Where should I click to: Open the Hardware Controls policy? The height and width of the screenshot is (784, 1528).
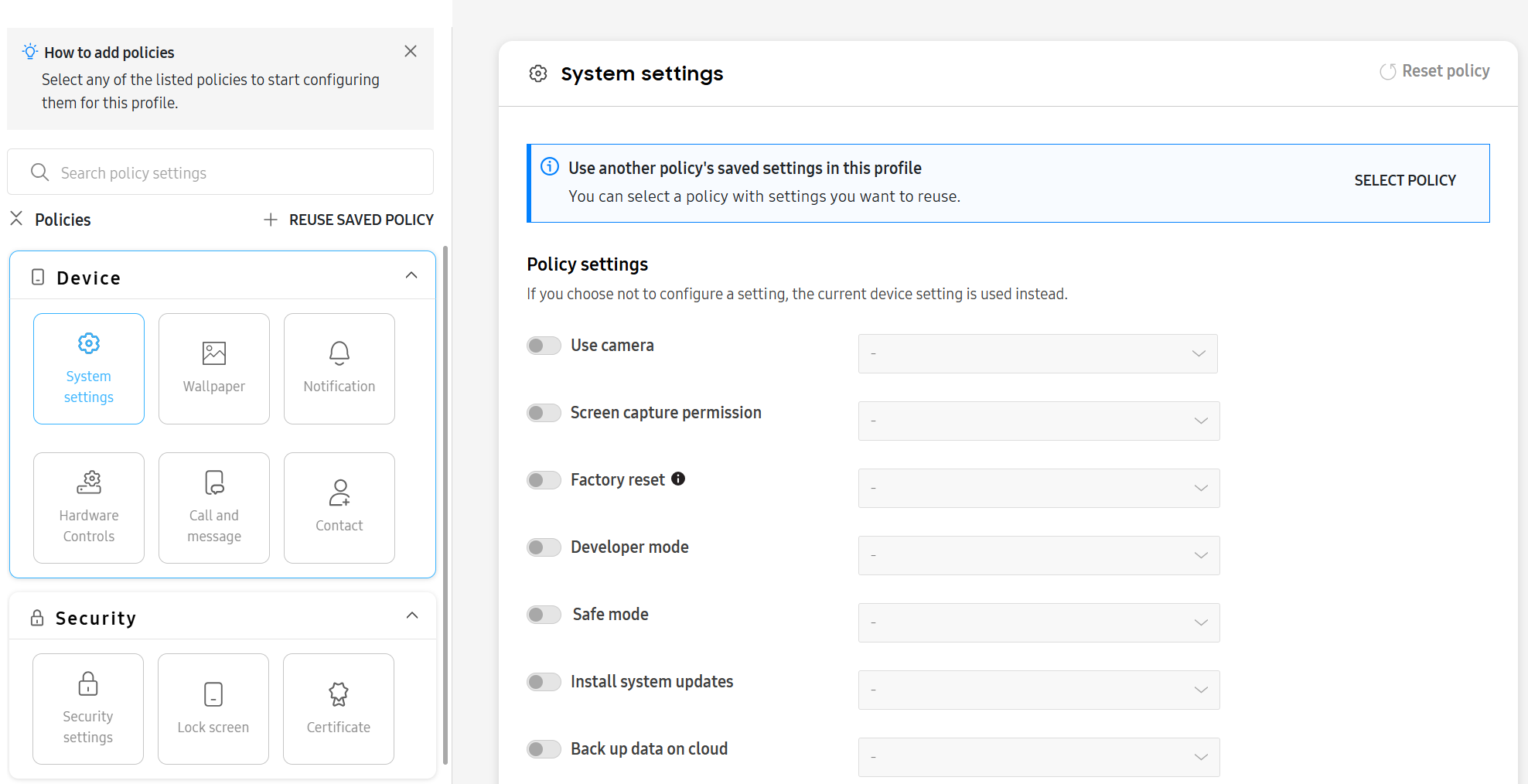point(88,507)
